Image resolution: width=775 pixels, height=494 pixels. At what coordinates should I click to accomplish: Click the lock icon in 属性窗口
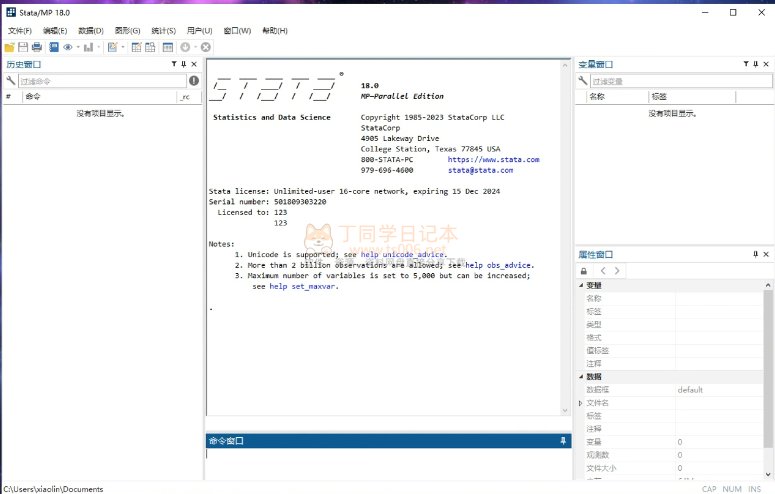[x=585, y=271]
